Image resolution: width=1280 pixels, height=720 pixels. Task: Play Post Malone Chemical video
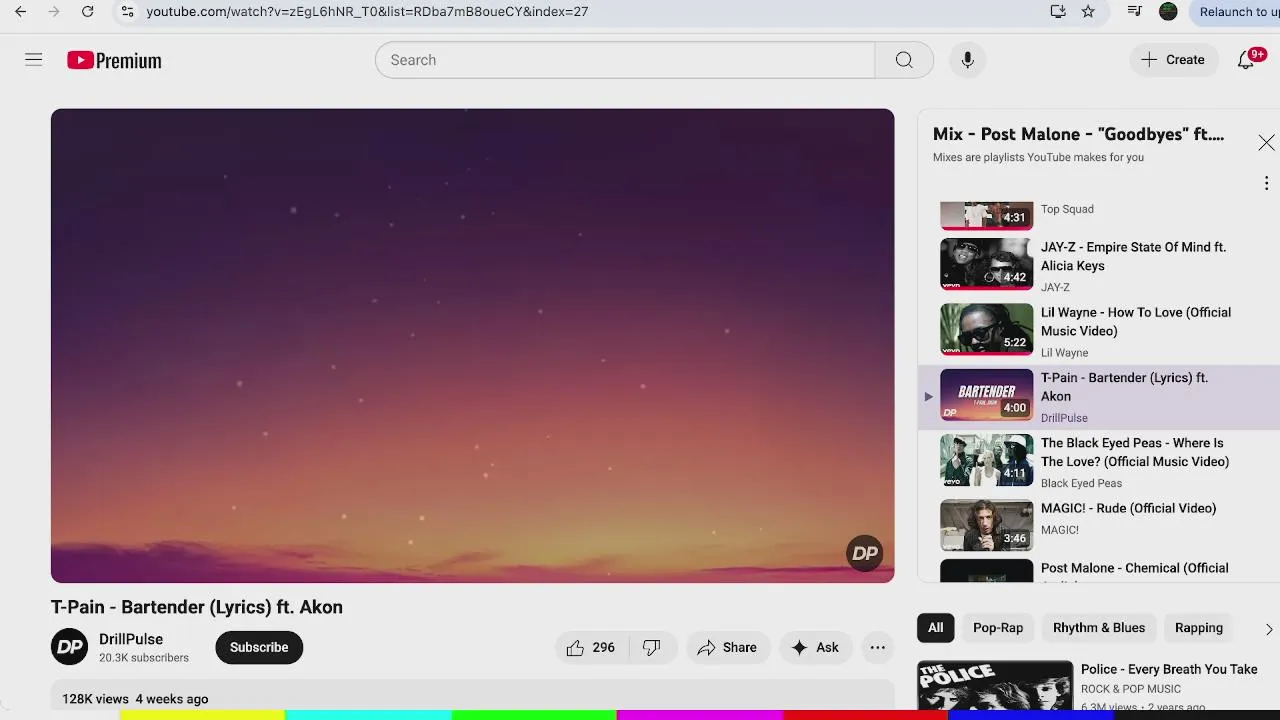point(1134,568)
